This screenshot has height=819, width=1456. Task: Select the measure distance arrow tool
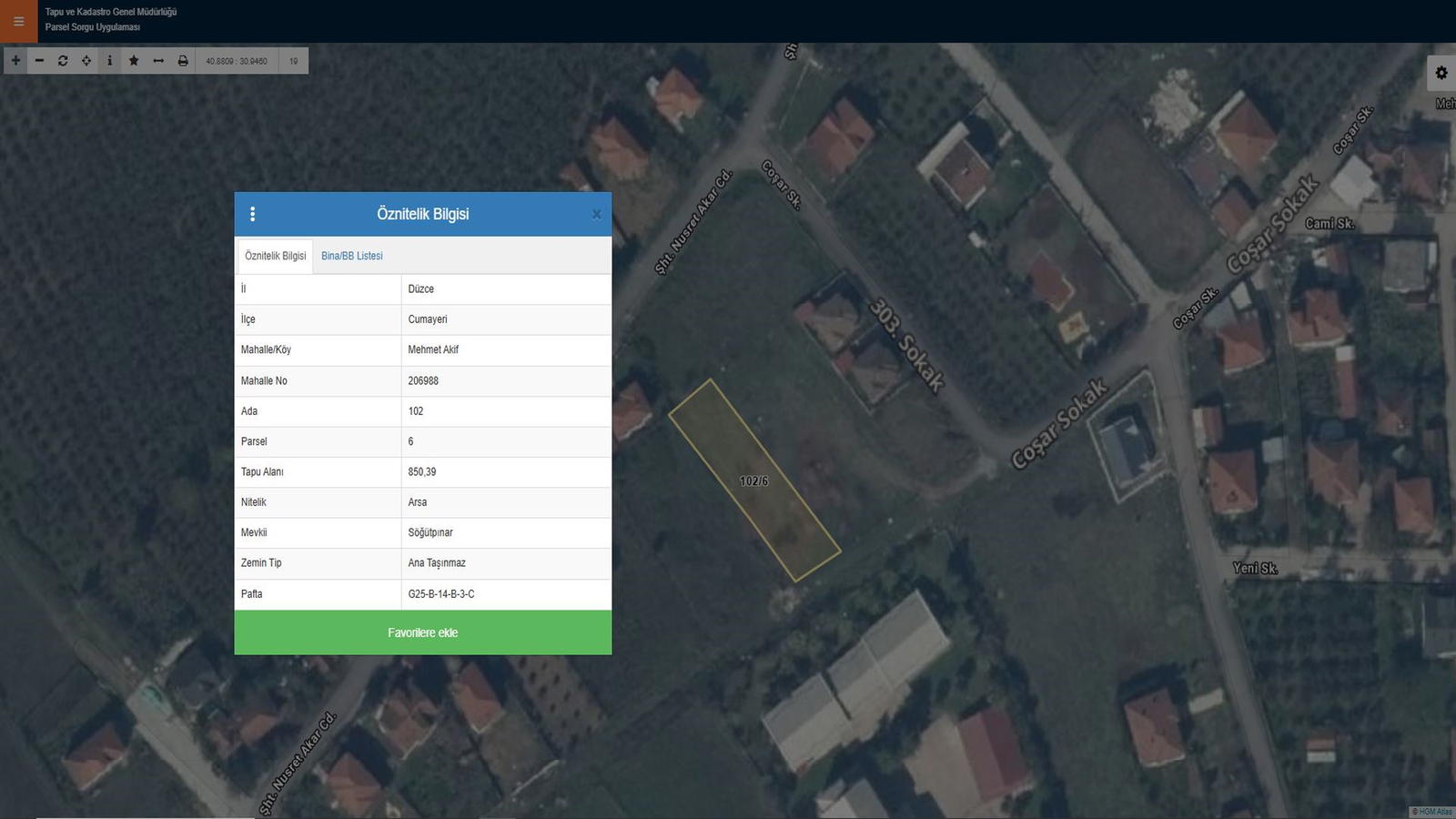(x=158, y=61)
